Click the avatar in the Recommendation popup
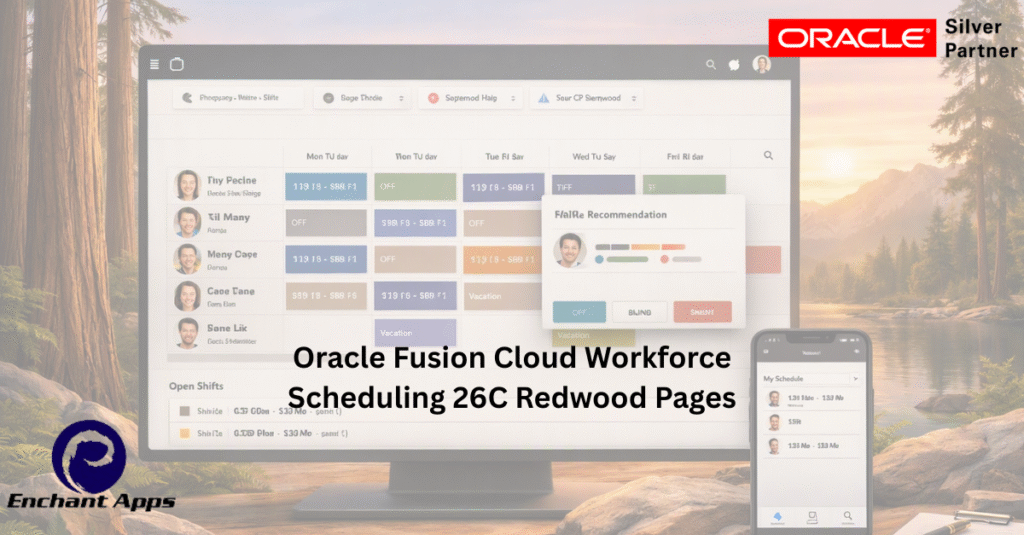 (569, 250)
